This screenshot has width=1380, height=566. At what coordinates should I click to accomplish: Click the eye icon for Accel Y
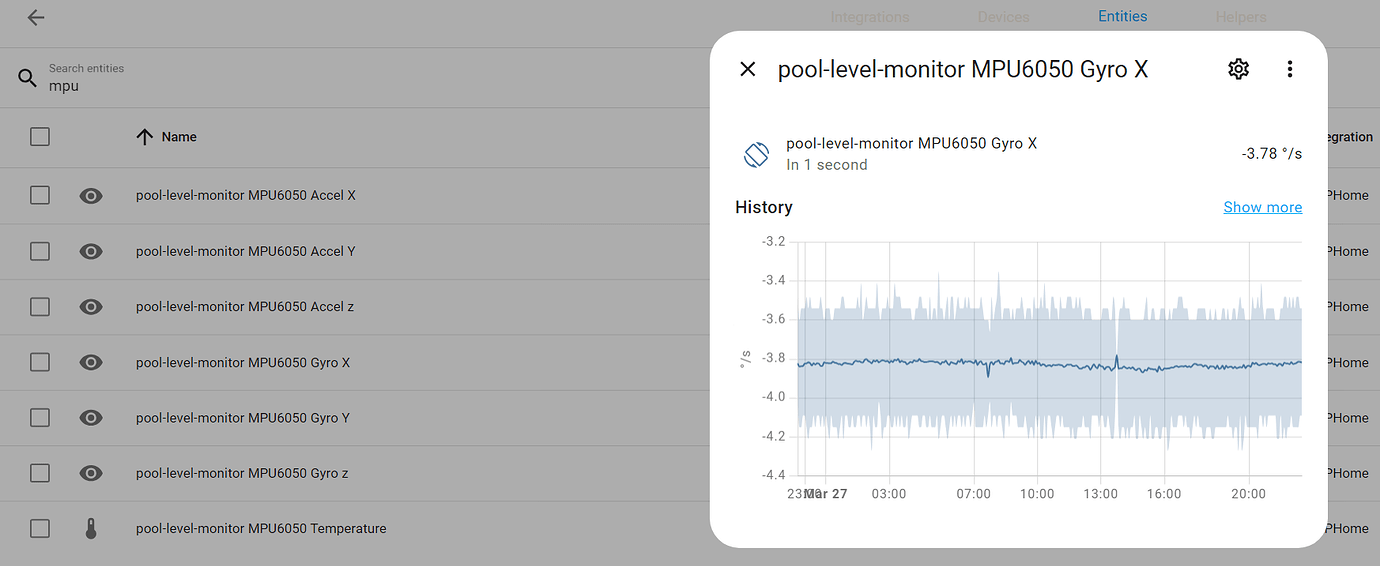coord(91,251)
